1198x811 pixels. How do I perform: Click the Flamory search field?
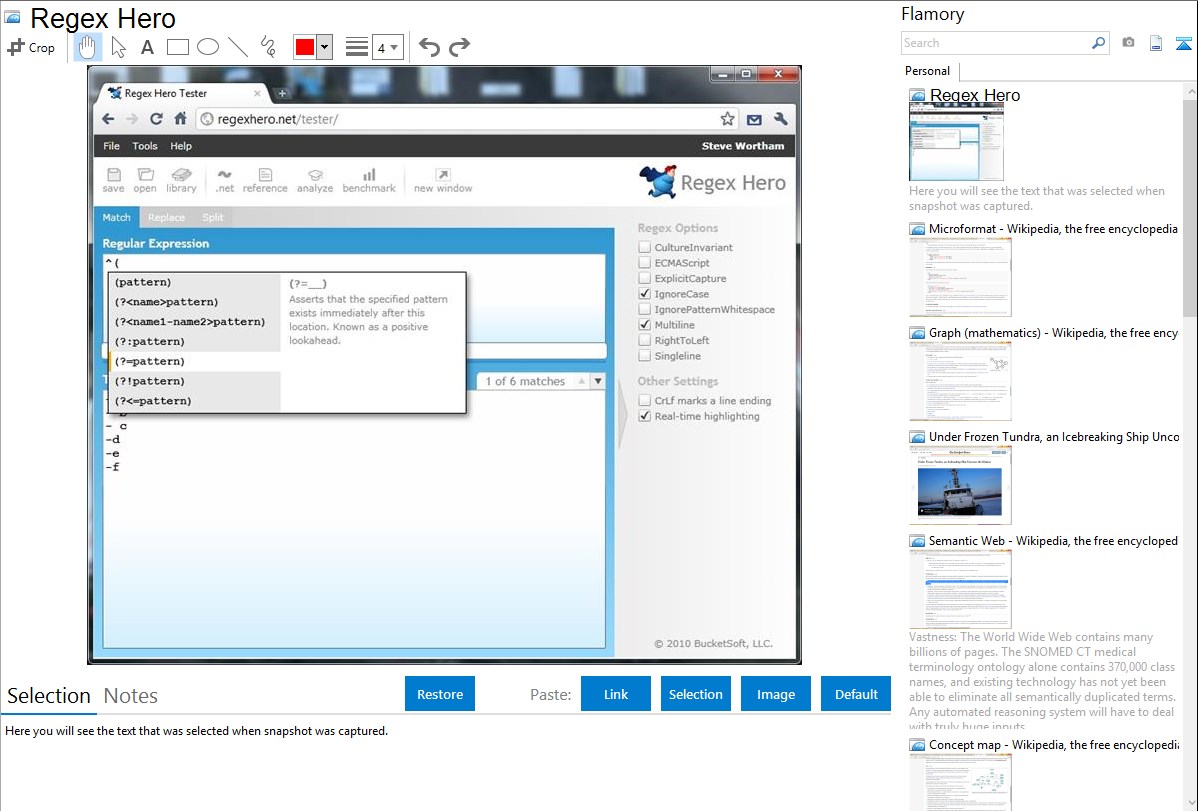click(995, 43)
